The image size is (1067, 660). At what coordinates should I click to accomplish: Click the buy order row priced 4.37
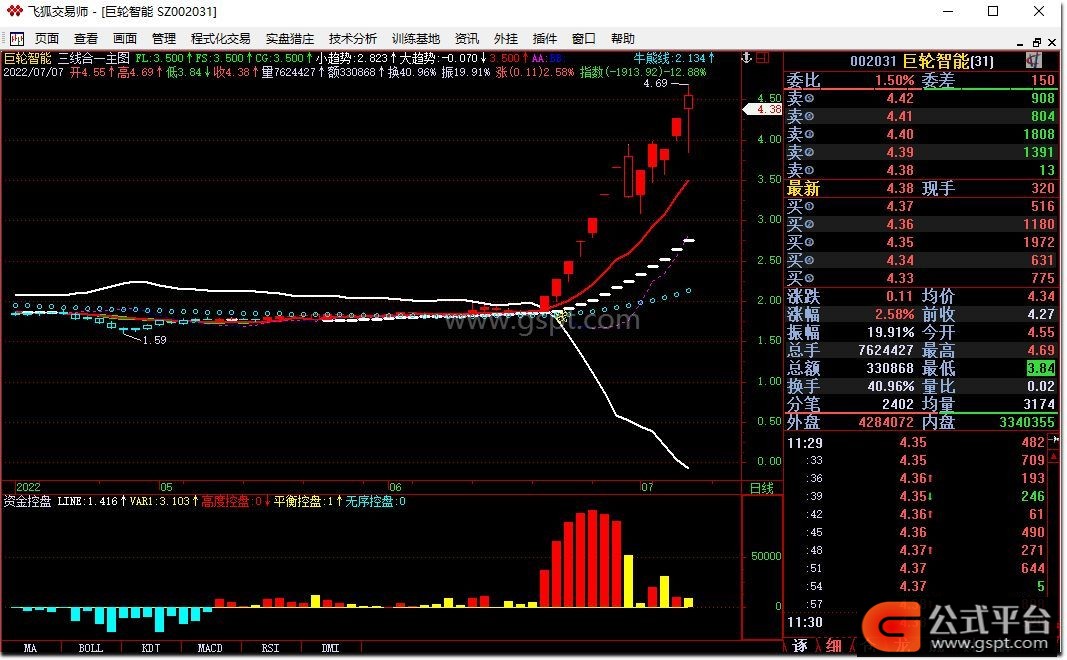(x=921, y=206)
